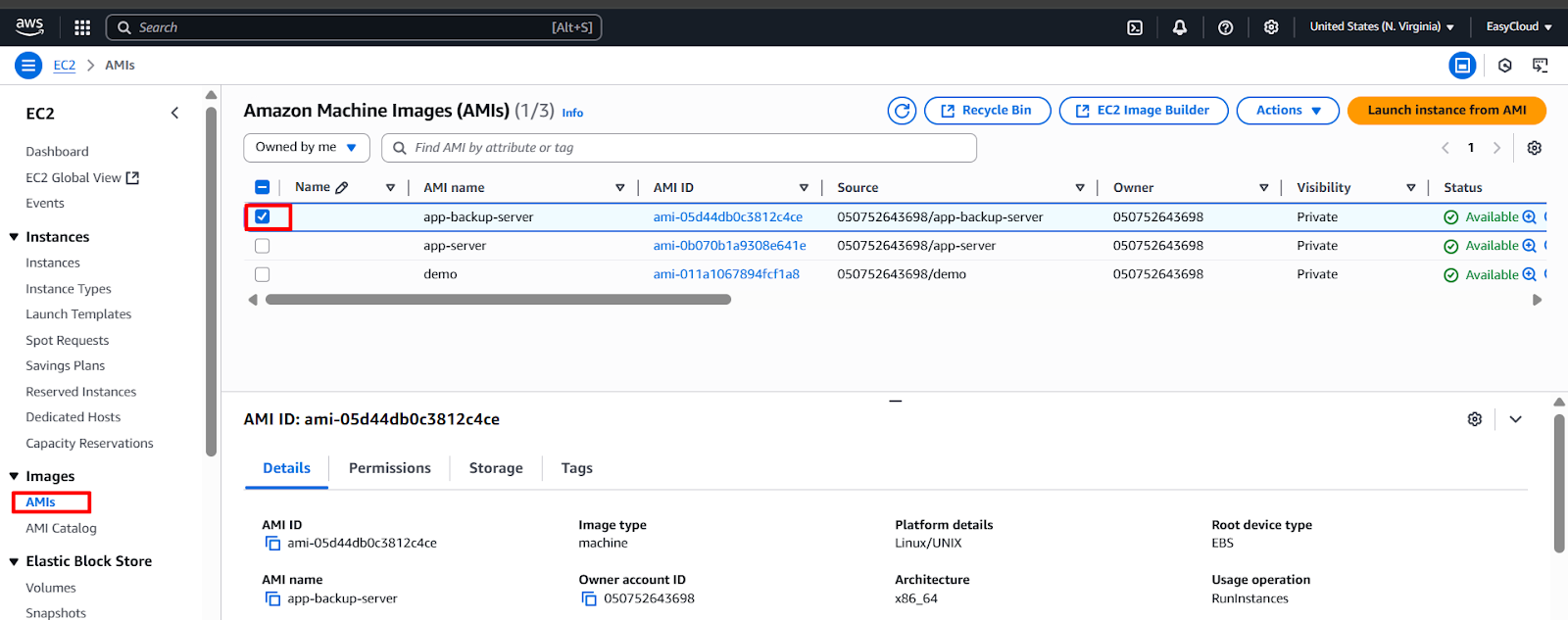Open EC2 Image Builder
The height and width of the screenshot is (620, 1568).
coord(1142,111)
